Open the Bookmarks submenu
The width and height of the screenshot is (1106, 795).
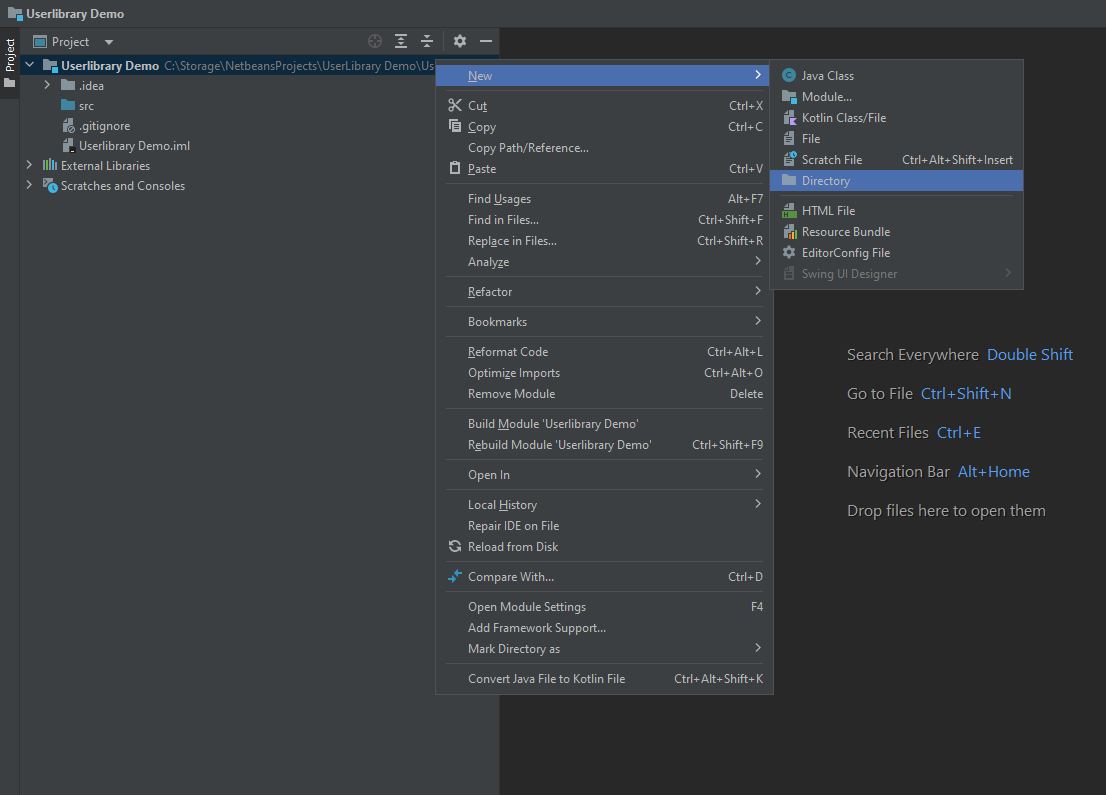point(604,322)
